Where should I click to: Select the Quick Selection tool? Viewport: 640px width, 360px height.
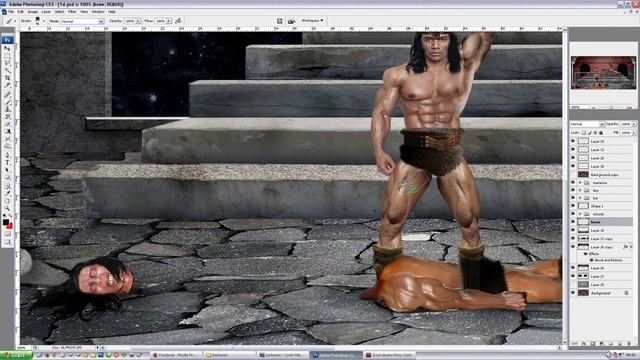[x=7, y=70]
